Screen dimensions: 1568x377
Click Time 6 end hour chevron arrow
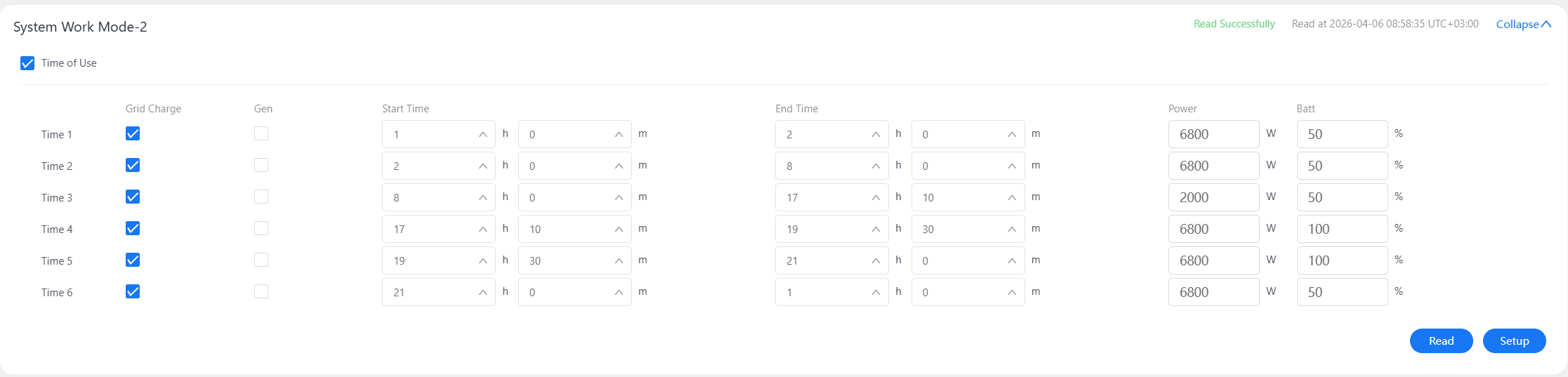tap(875, 293)
